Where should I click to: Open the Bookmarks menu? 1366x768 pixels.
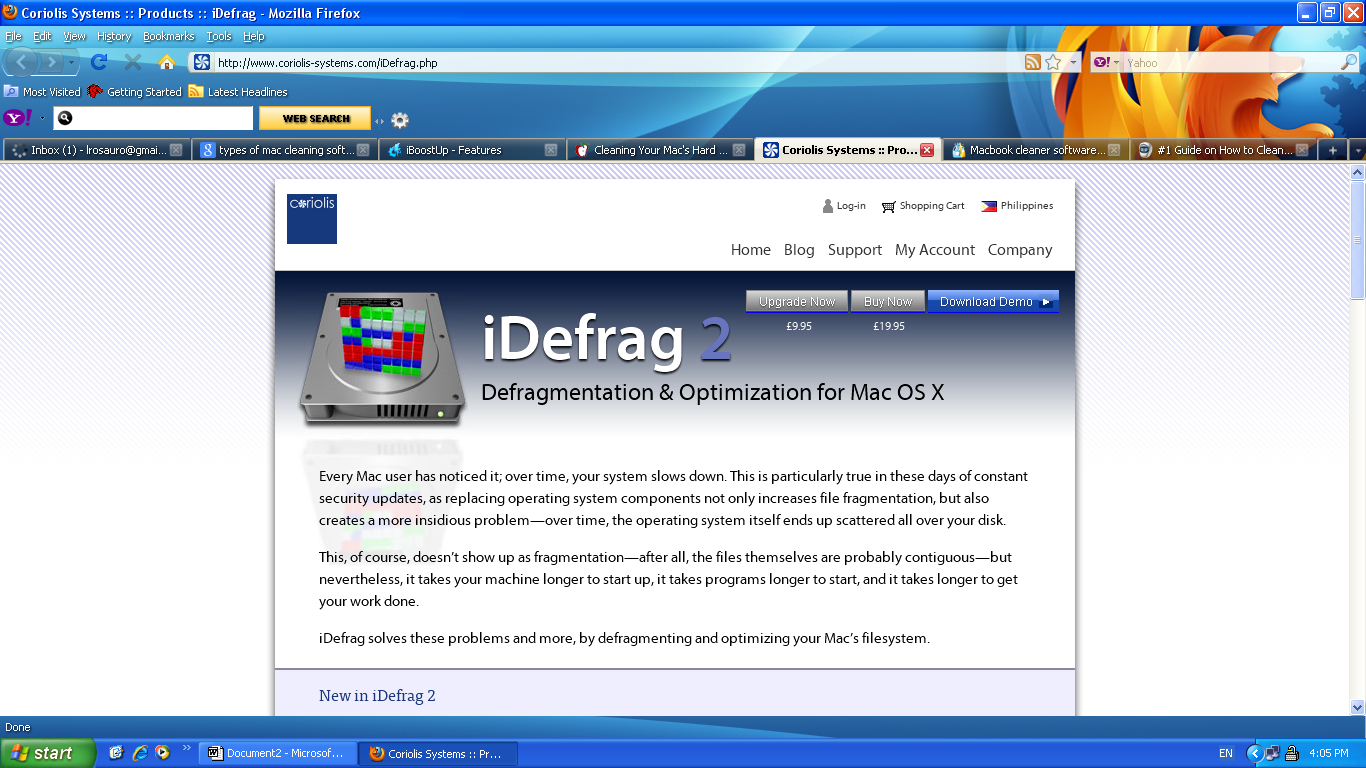coord(168,36)
